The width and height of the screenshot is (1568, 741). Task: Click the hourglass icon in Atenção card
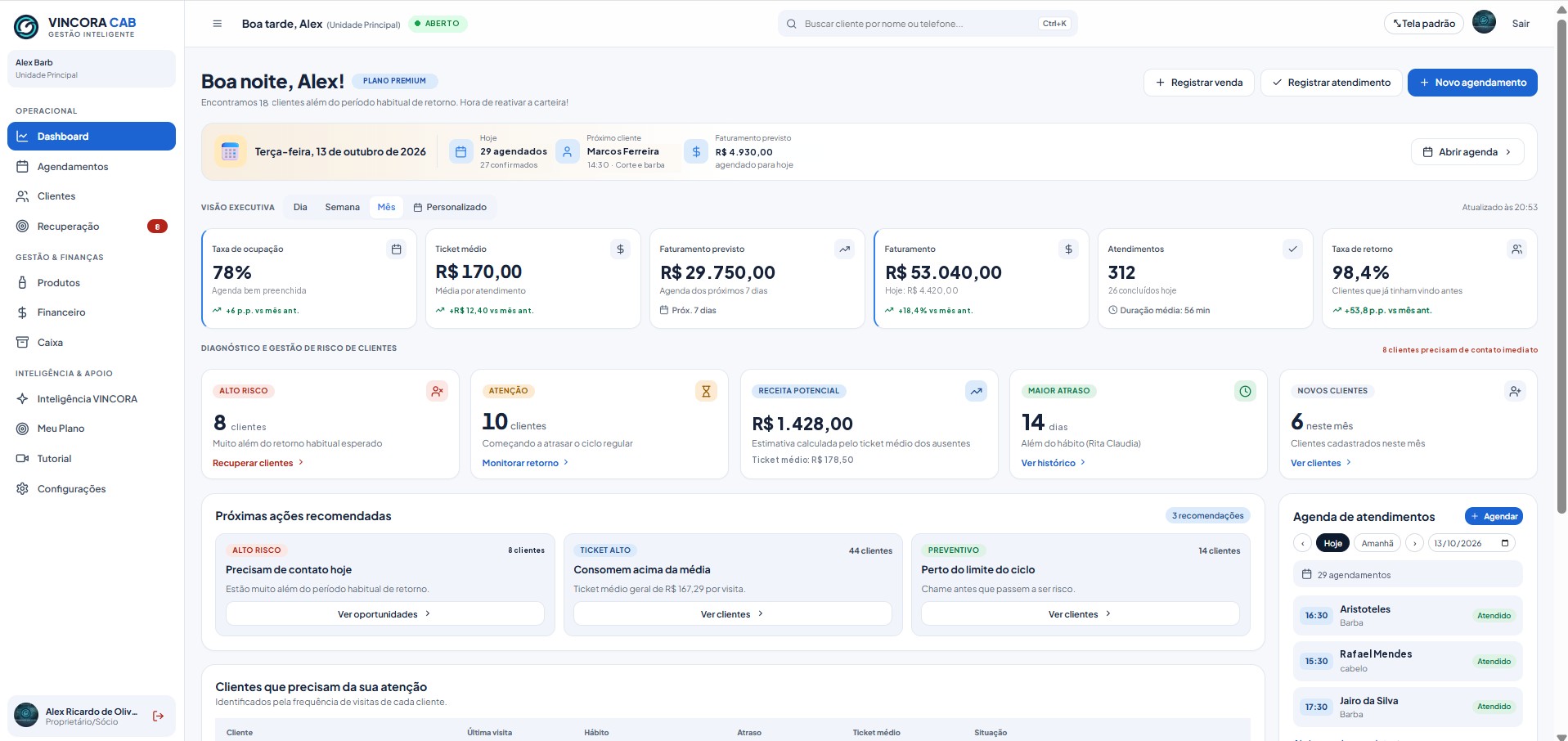coord(706,391)
